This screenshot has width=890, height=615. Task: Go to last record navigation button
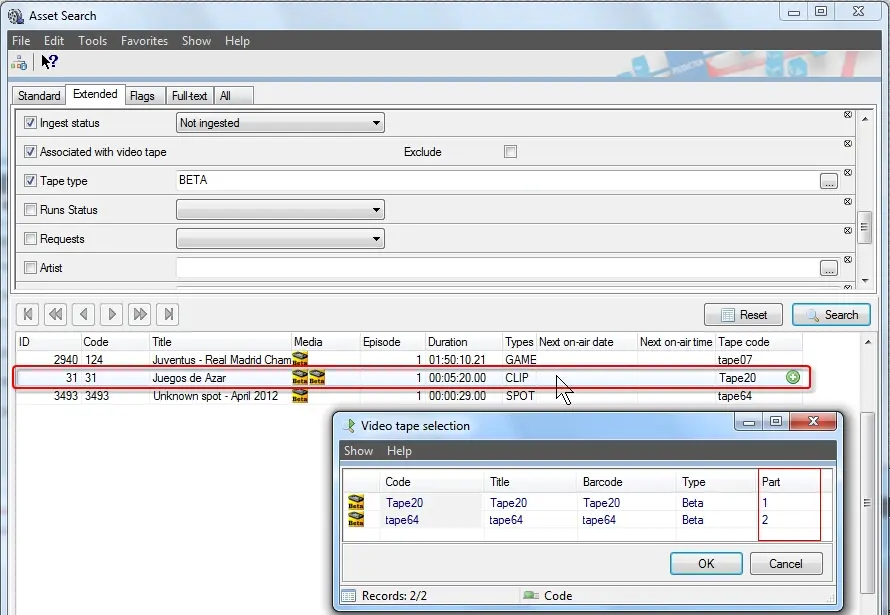click(169, 314)
